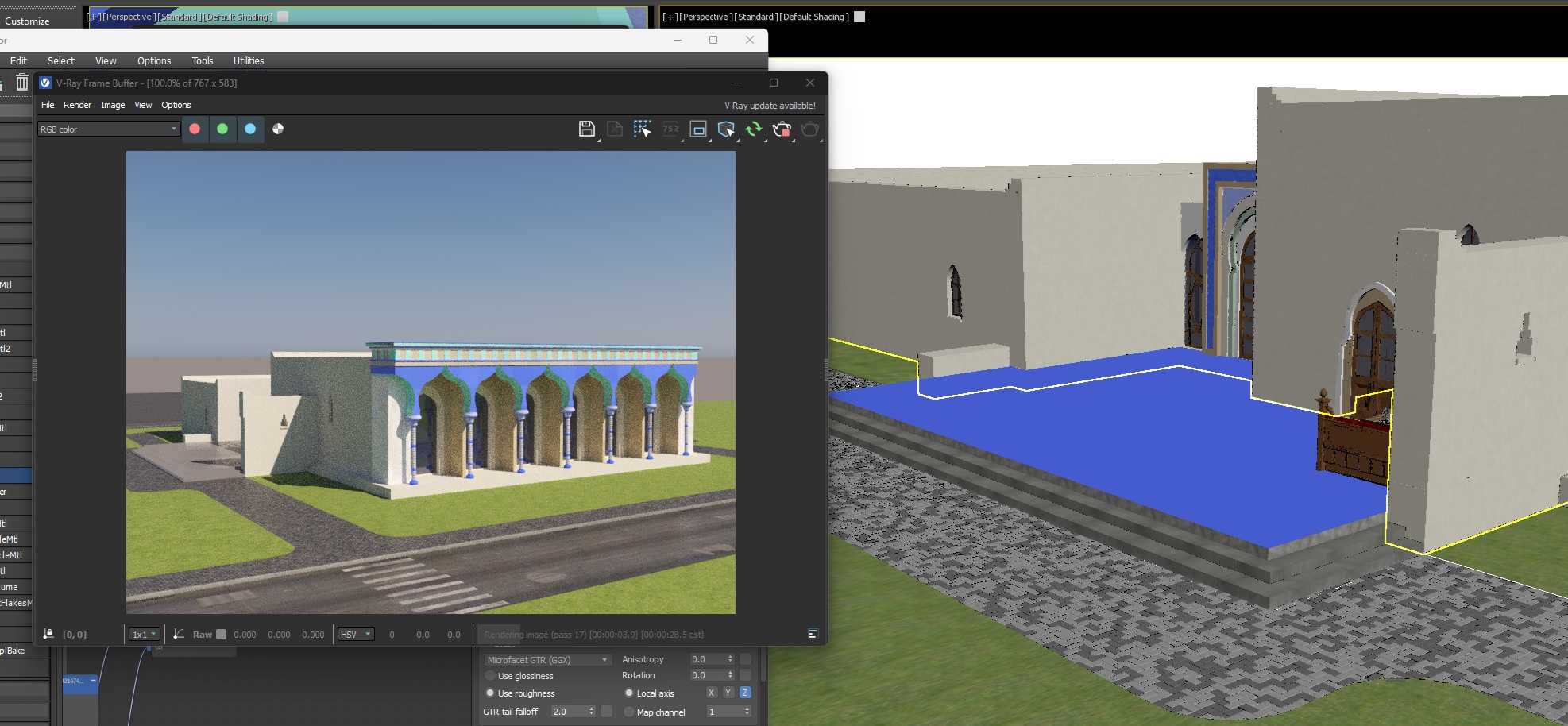Toggle the green channel button
Screen dimensions: 1568x726
pos(222,129)
